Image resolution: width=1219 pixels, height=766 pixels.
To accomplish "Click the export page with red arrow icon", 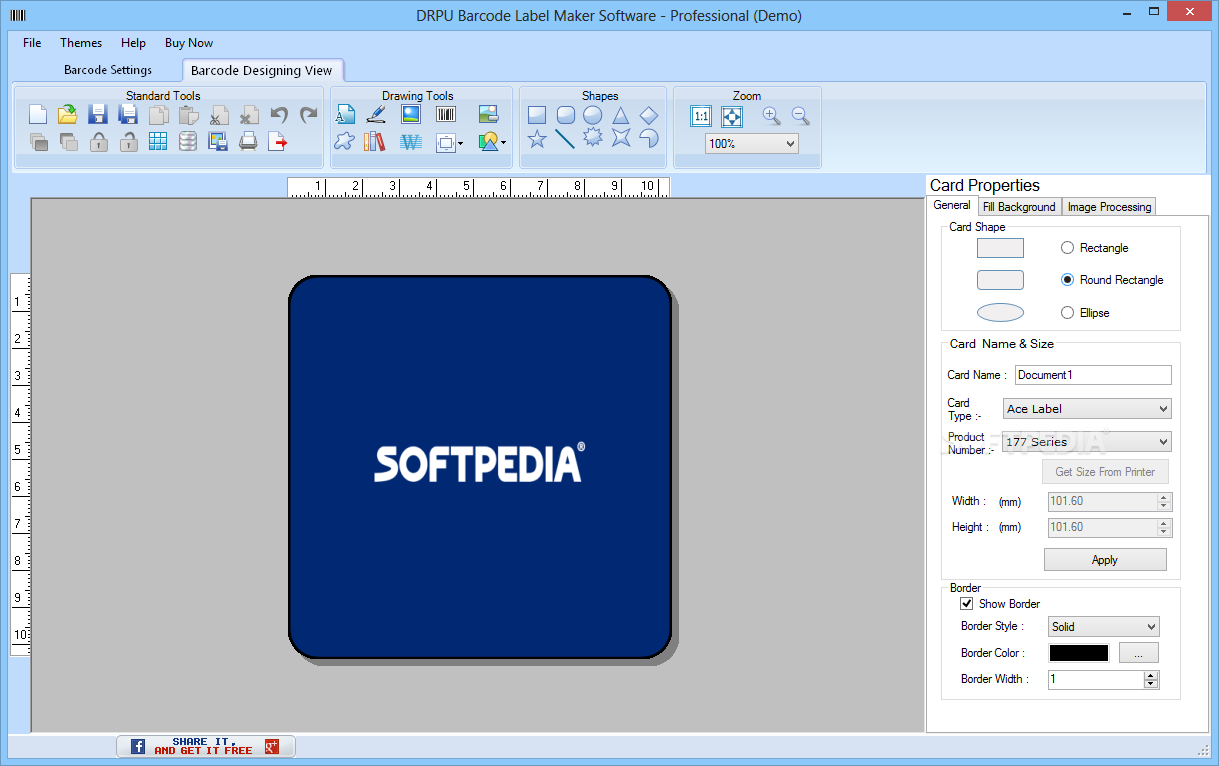I will point(278,141).
